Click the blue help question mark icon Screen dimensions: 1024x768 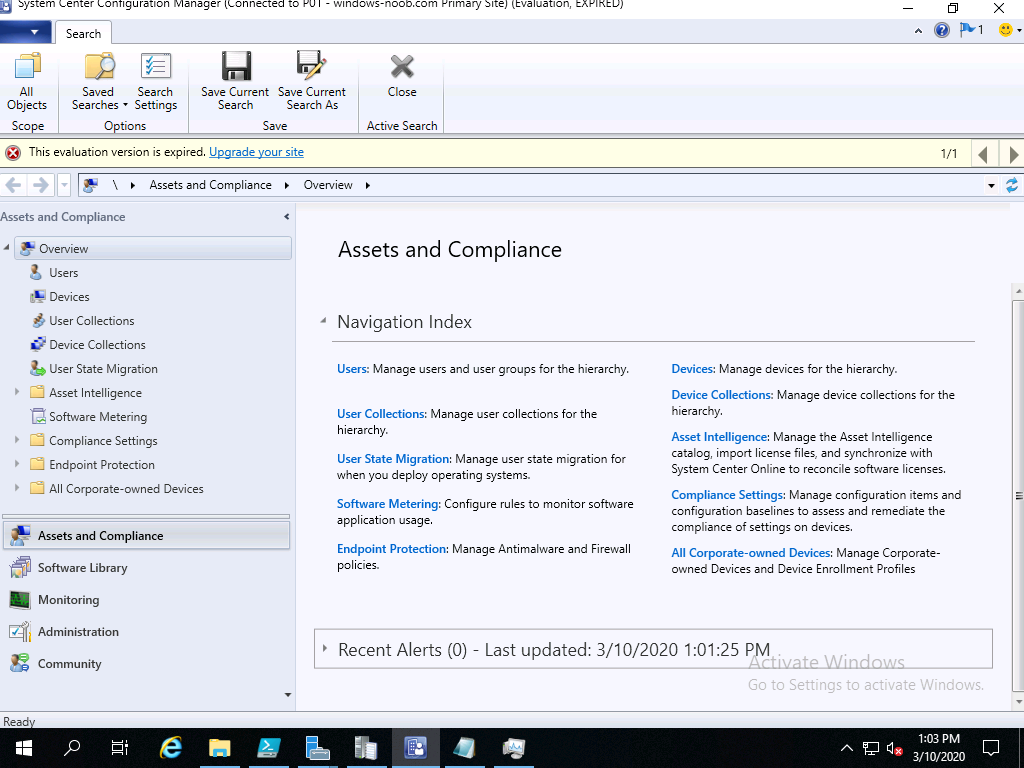942,30
